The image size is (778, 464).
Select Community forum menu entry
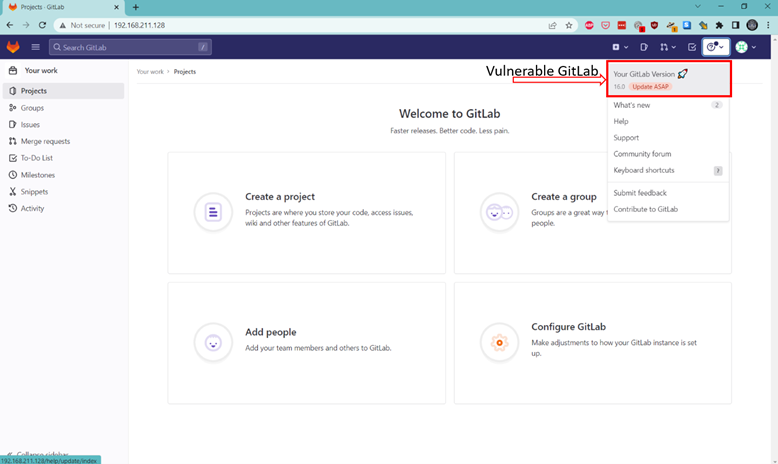(x=642, y=154)
